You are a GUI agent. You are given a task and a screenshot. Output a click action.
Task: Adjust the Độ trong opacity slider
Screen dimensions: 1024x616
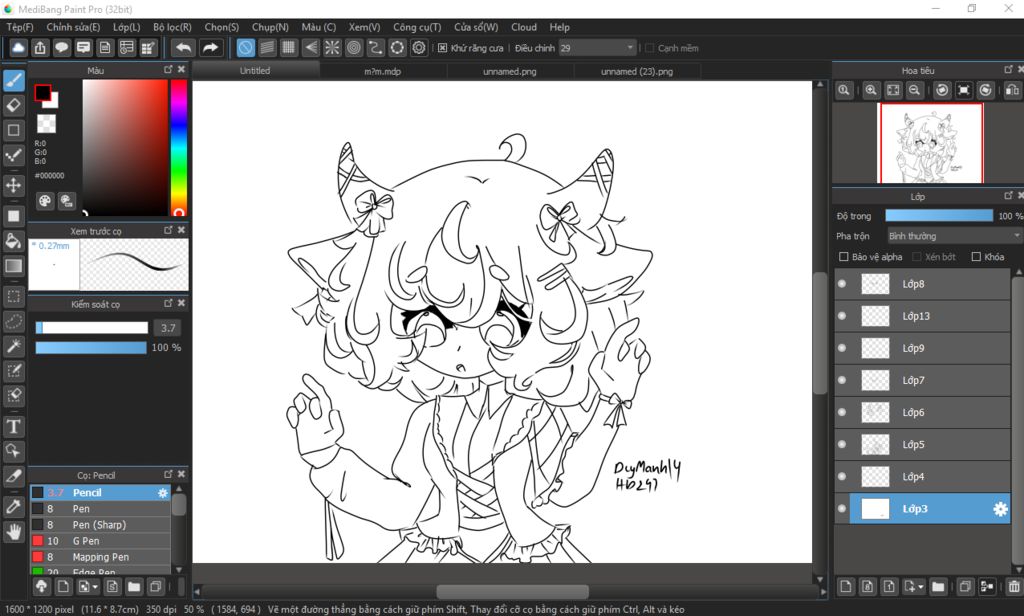938,216
